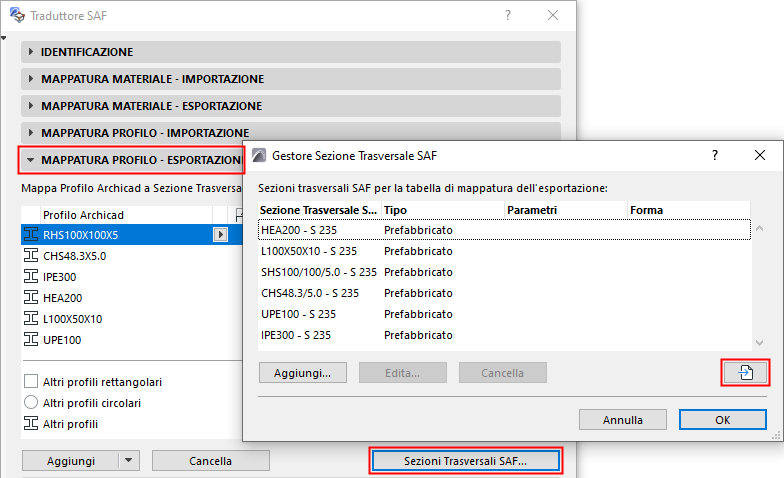This screenshot has width=784, height=478.
Task: Click the profile icon beside IPE300
Action: [x=31, y=276]
